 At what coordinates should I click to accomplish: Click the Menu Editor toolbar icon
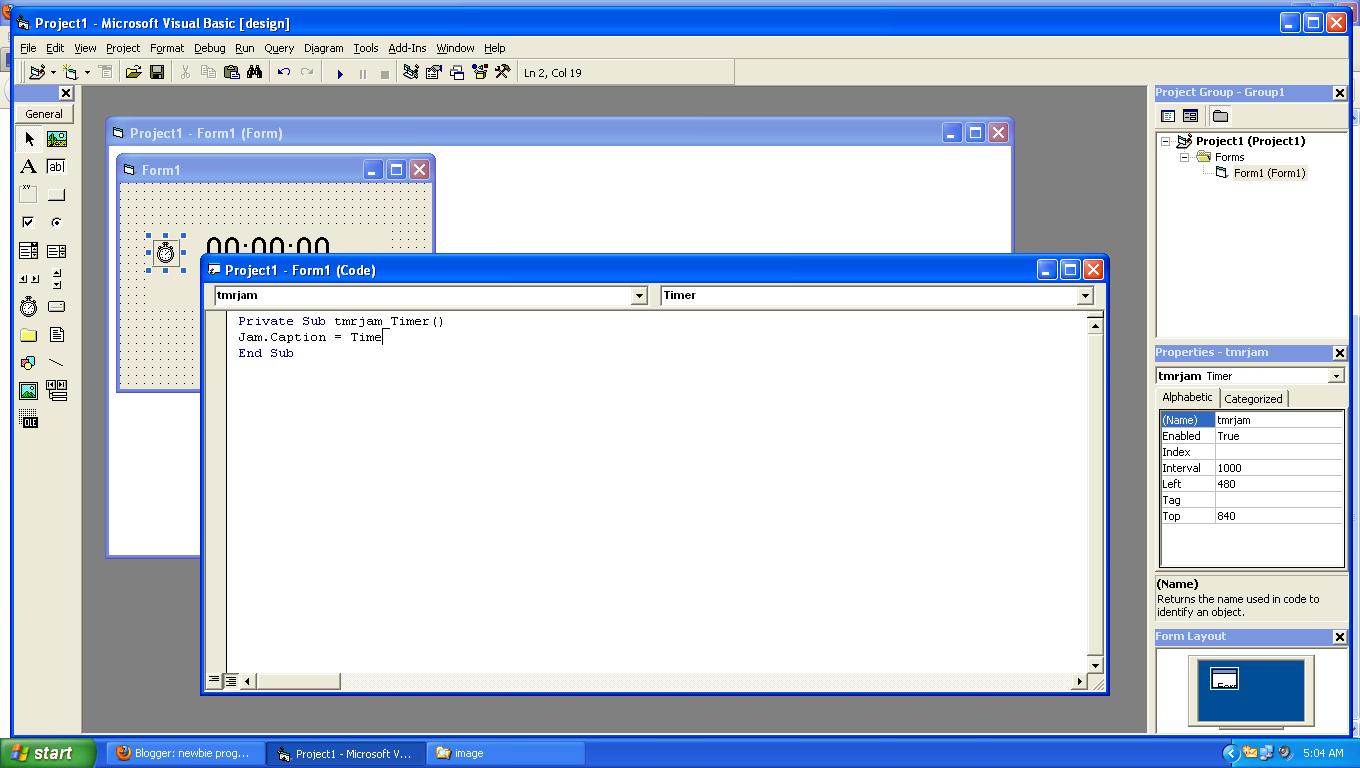click(x=105, y=72)
